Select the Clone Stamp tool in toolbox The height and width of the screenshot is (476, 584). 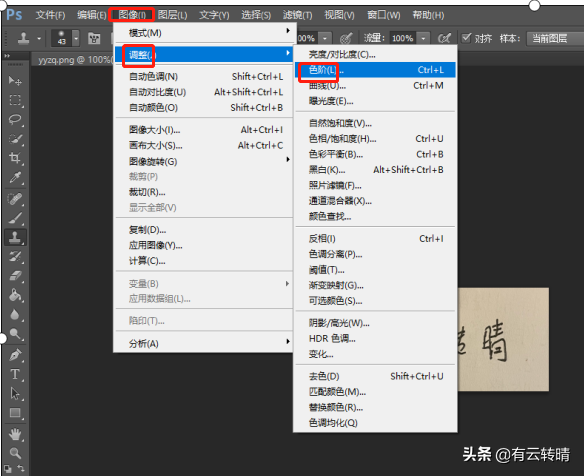tap(15, 237)
